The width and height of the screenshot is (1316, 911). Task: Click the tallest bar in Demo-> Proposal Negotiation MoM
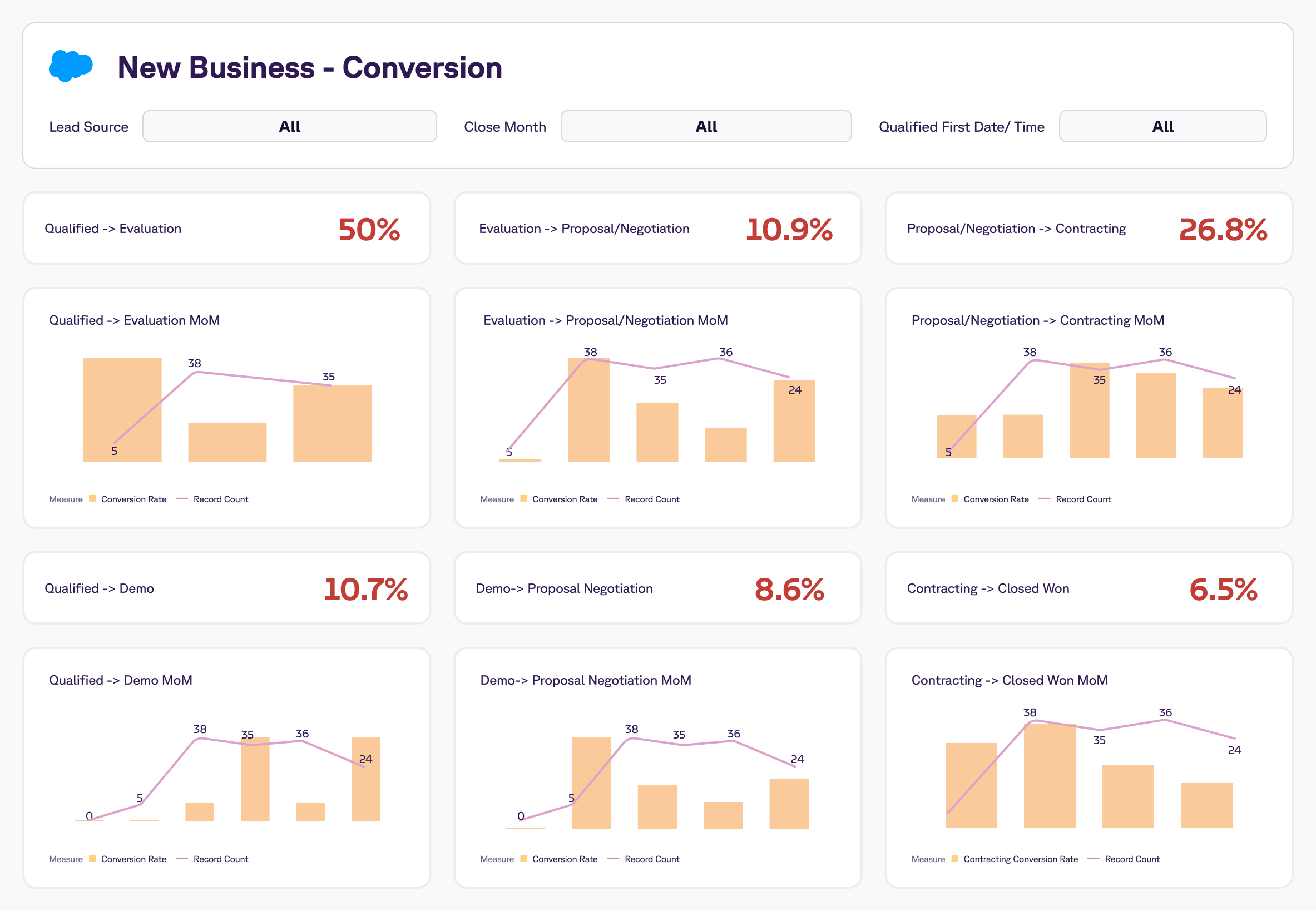click(591, 783)
